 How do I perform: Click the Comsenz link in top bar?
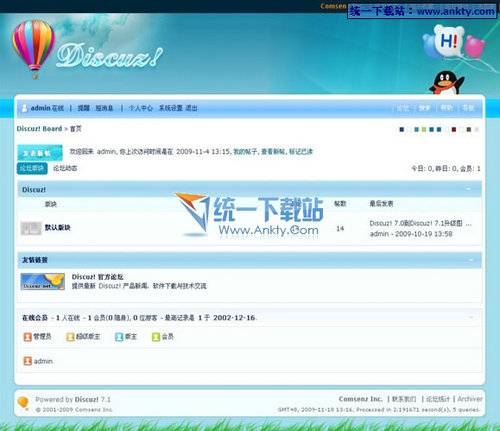coord(333,6)
